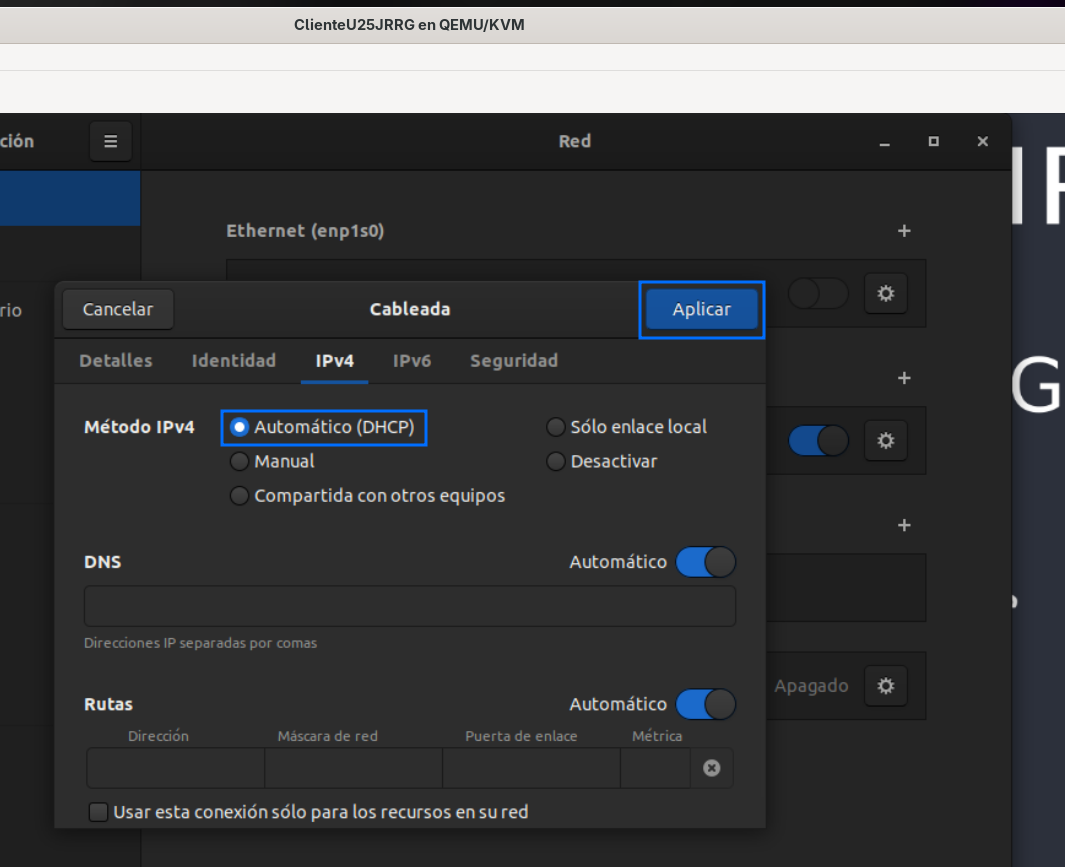Turn off the second enabled connection switch
1065x867 pixels.
point(818,441)
